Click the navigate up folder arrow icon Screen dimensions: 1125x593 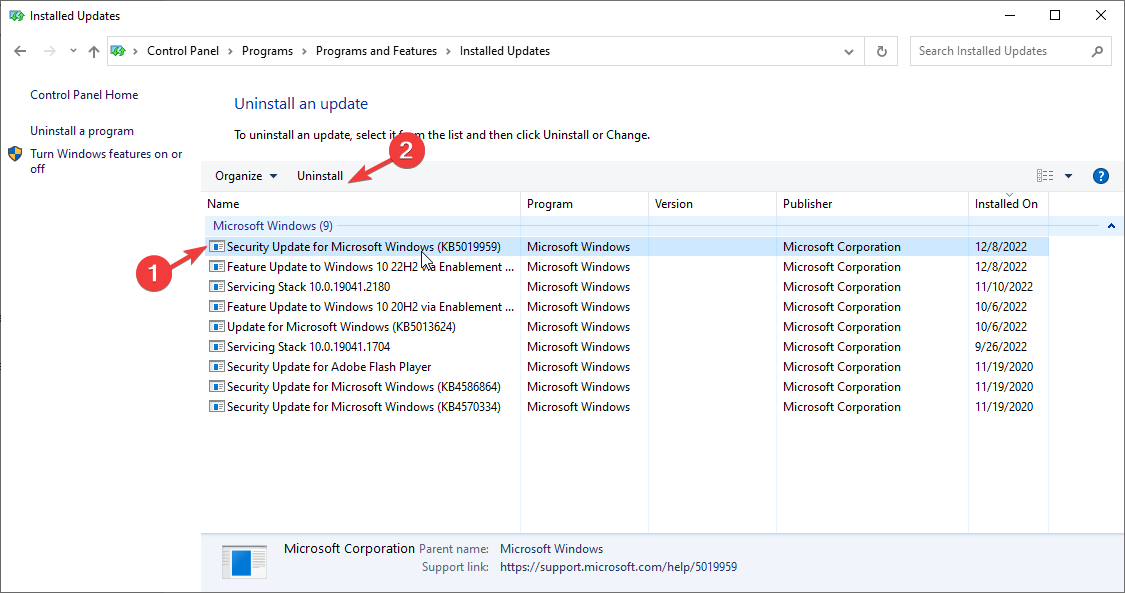(93, 50)
